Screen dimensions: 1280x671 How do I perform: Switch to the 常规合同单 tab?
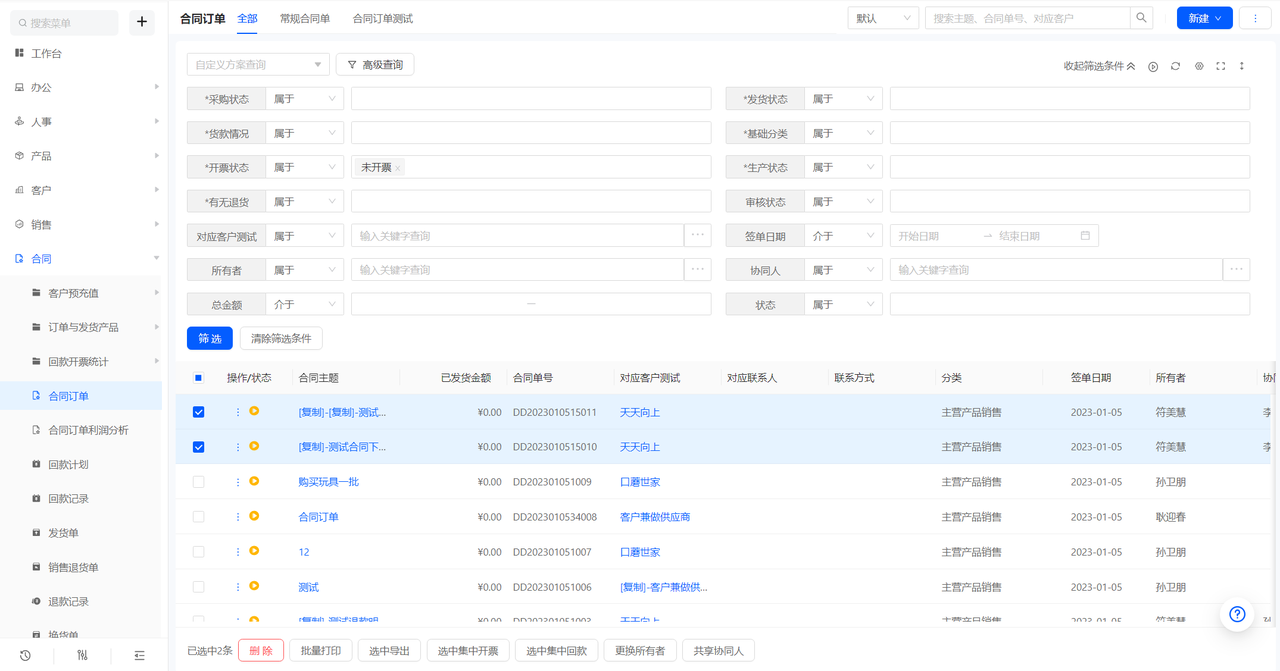[x=305, y=18]
